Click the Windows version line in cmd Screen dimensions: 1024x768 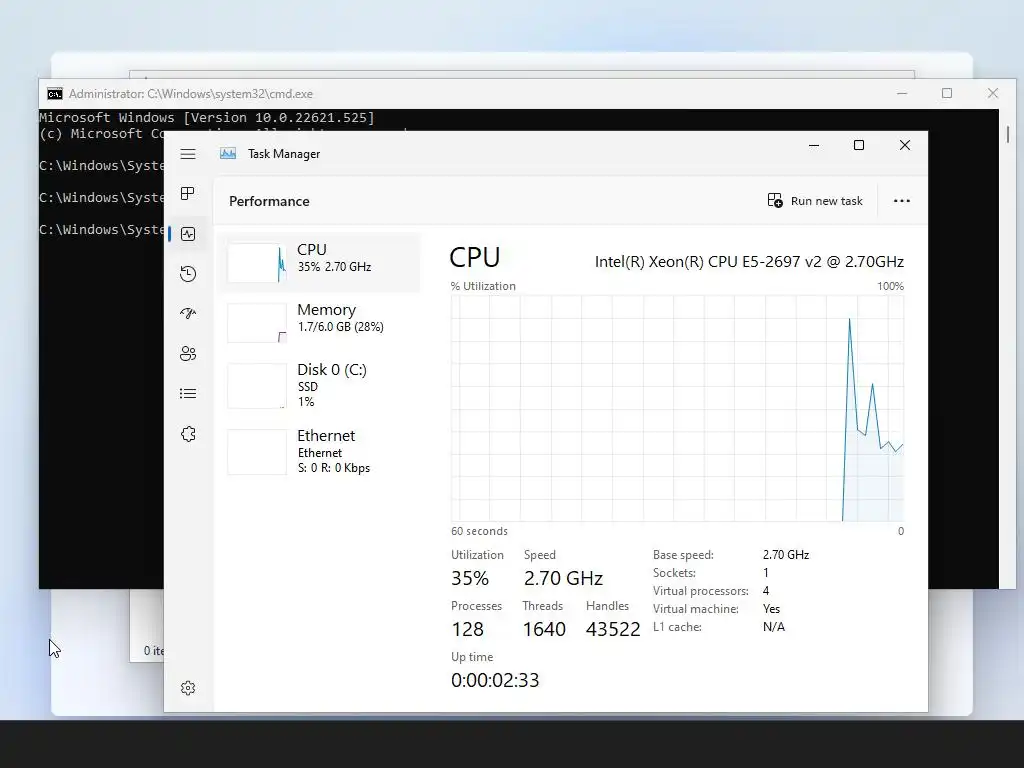click(x=206, y=118)
